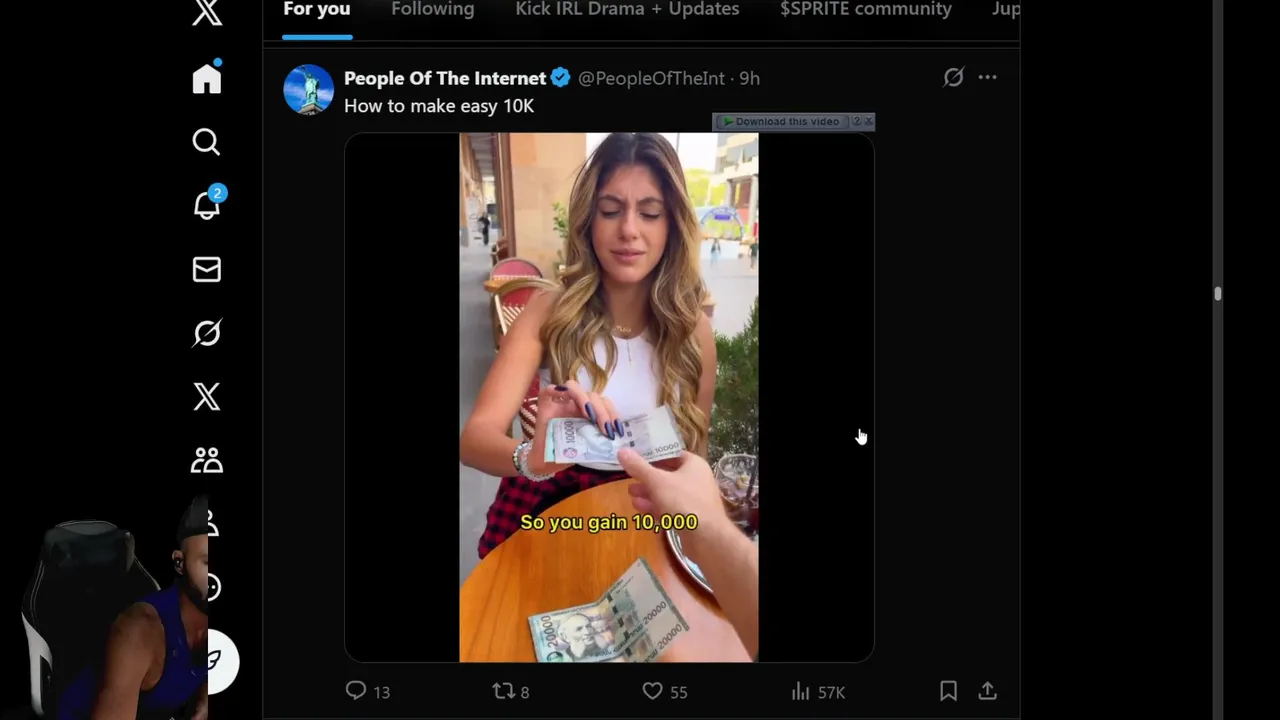Play the video with the woman holding cash

click(609, 397)
